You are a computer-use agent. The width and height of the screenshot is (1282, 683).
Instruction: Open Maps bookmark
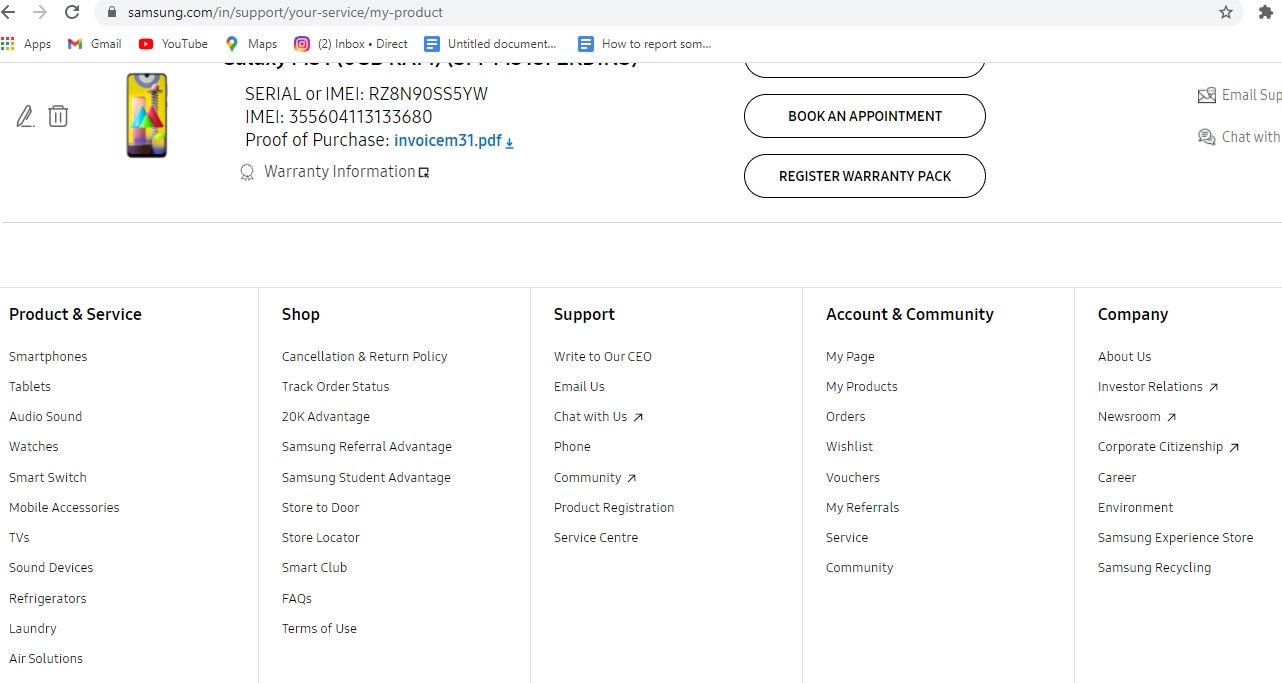point(251,44)
